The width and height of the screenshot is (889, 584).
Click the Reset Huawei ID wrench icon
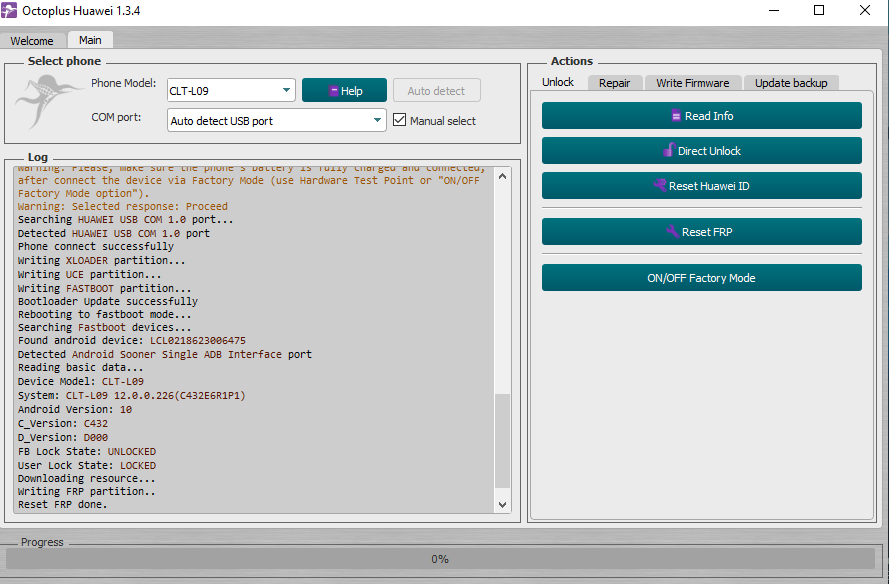[659, 185]
